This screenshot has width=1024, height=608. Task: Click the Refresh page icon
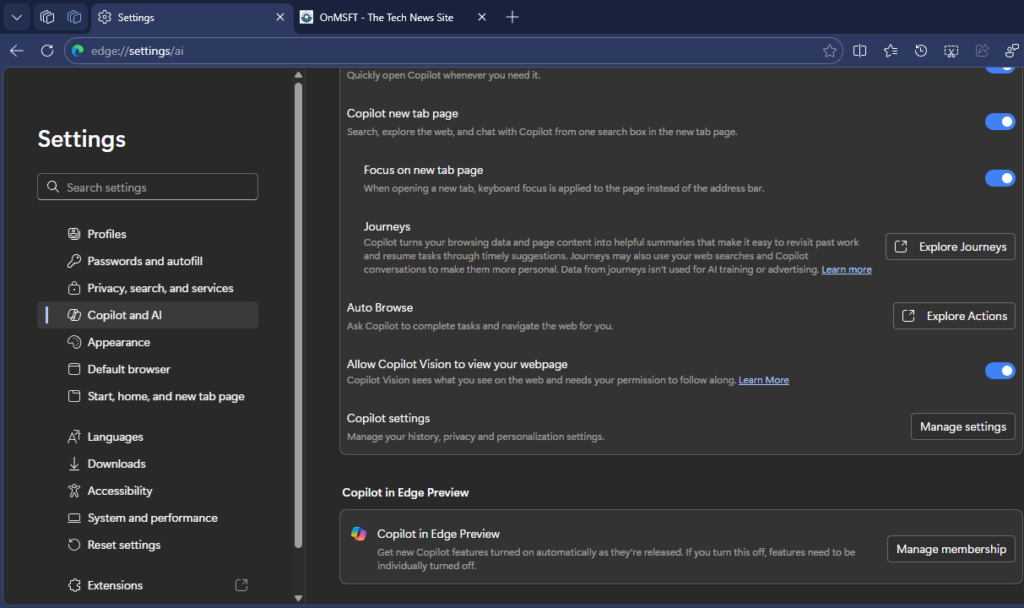47,51
